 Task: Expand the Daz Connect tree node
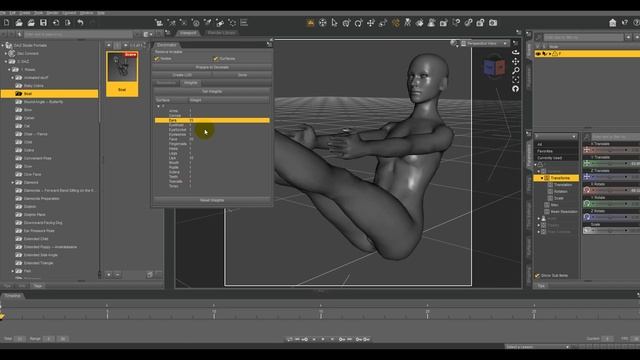[x=6, y=53]
